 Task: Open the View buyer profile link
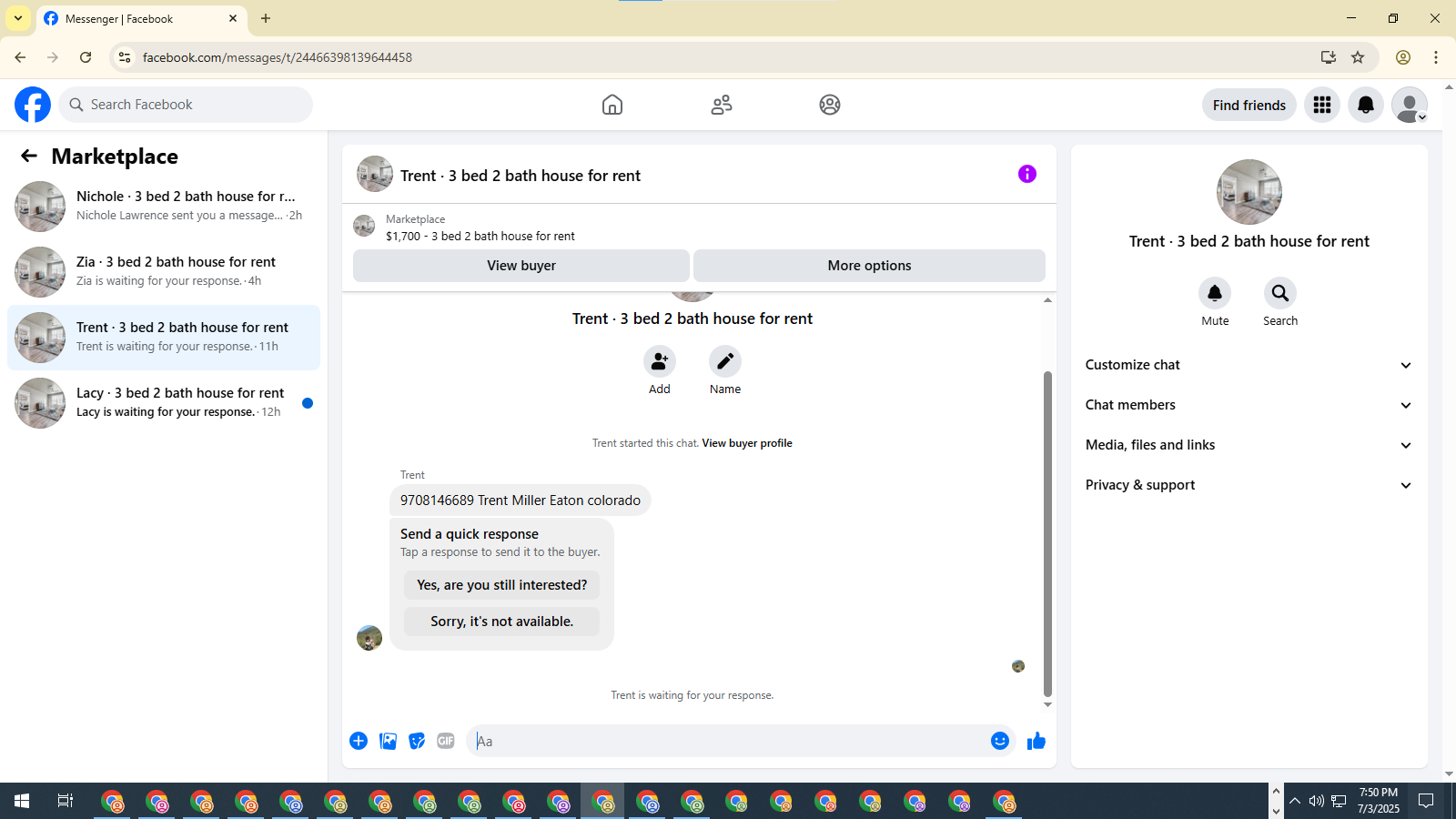[x=747, y=443]
